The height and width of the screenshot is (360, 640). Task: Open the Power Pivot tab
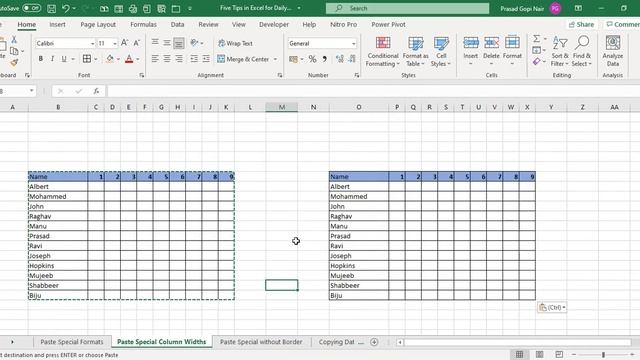(x=388, y=24)
